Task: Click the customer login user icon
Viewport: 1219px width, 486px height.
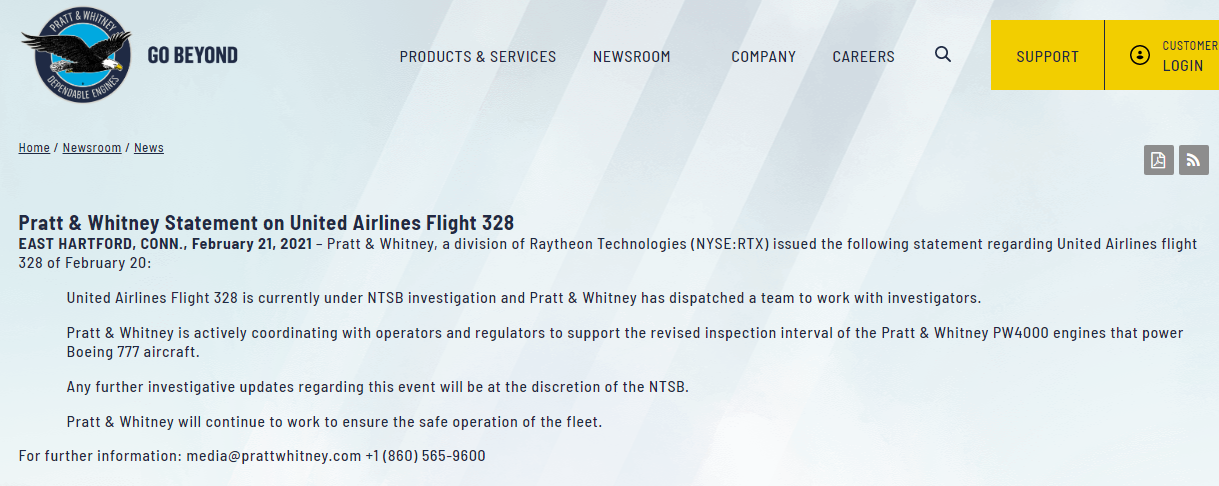Action: (1139, 55)
